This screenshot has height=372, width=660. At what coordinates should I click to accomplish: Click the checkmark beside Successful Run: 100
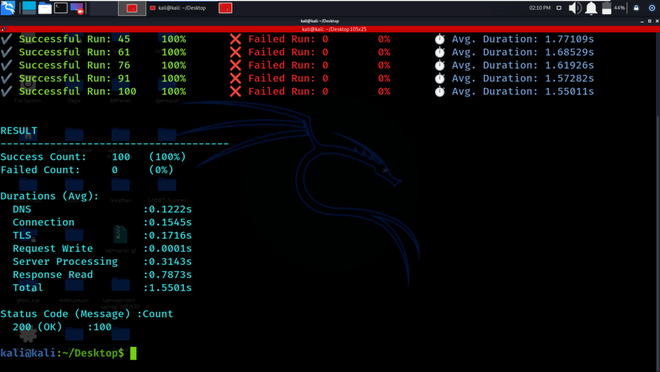coord(6,91)
